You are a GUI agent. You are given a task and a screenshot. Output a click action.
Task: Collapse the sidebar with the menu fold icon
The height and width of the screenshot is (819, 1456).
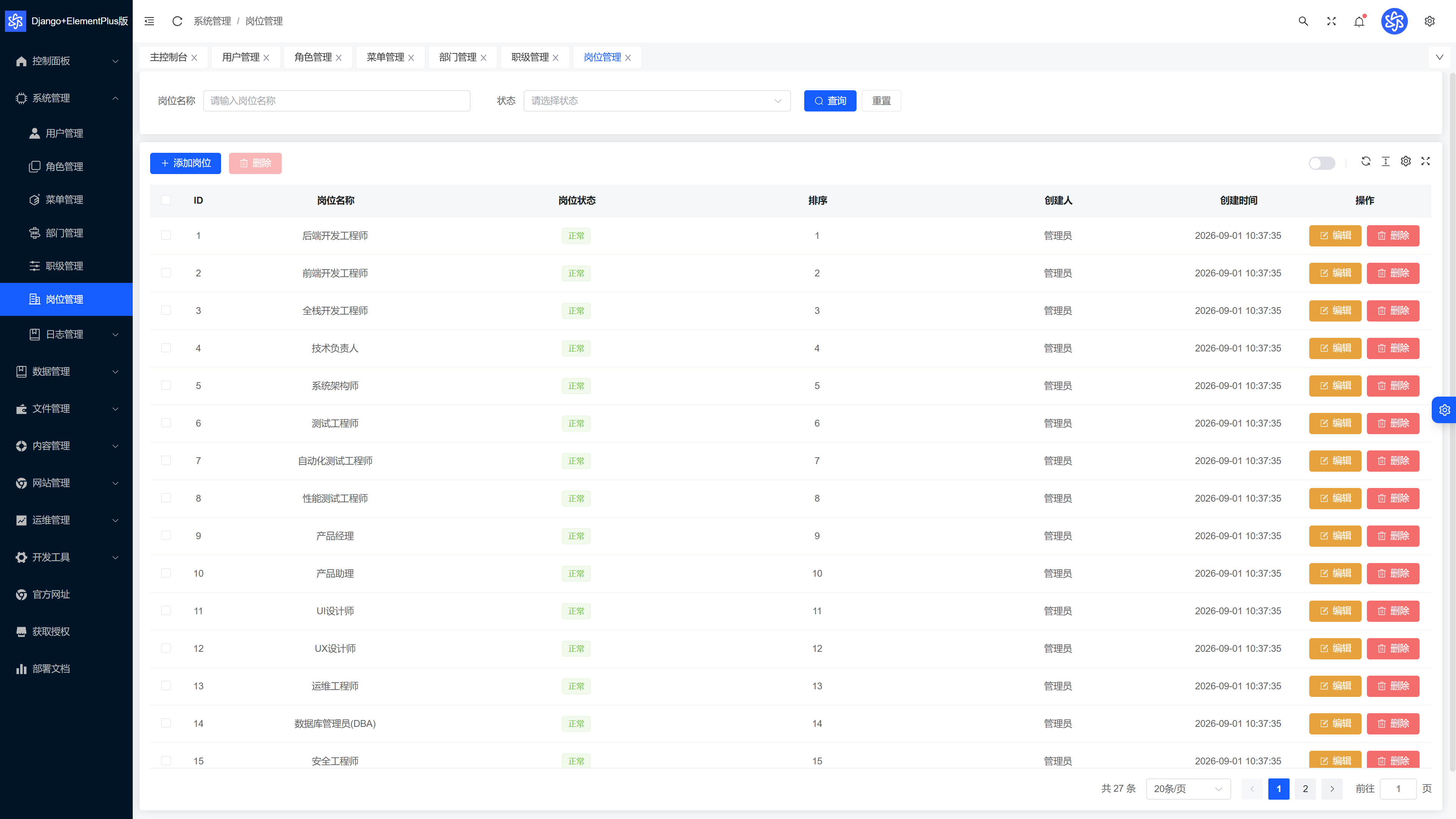[x=149, y=21]
